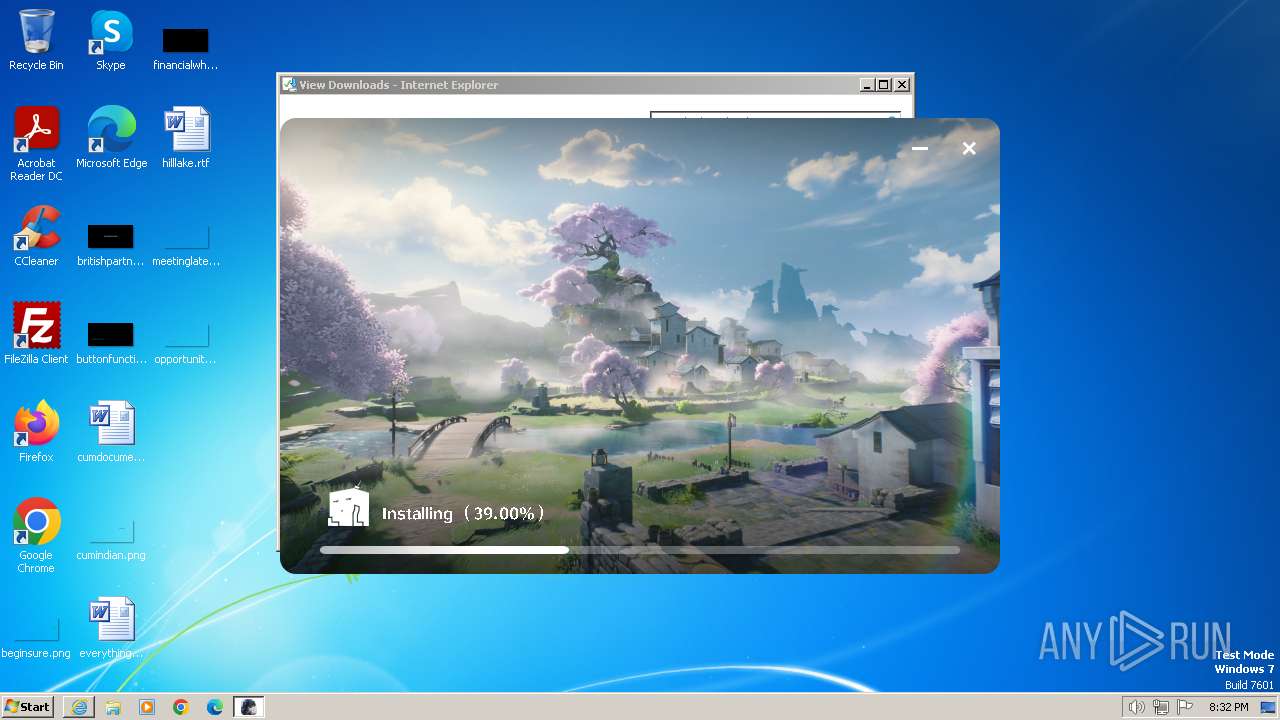The height and width of the screenshot is (720, 1280).
Task: Minimize the game installer window
Action: (x=920, y=148)
